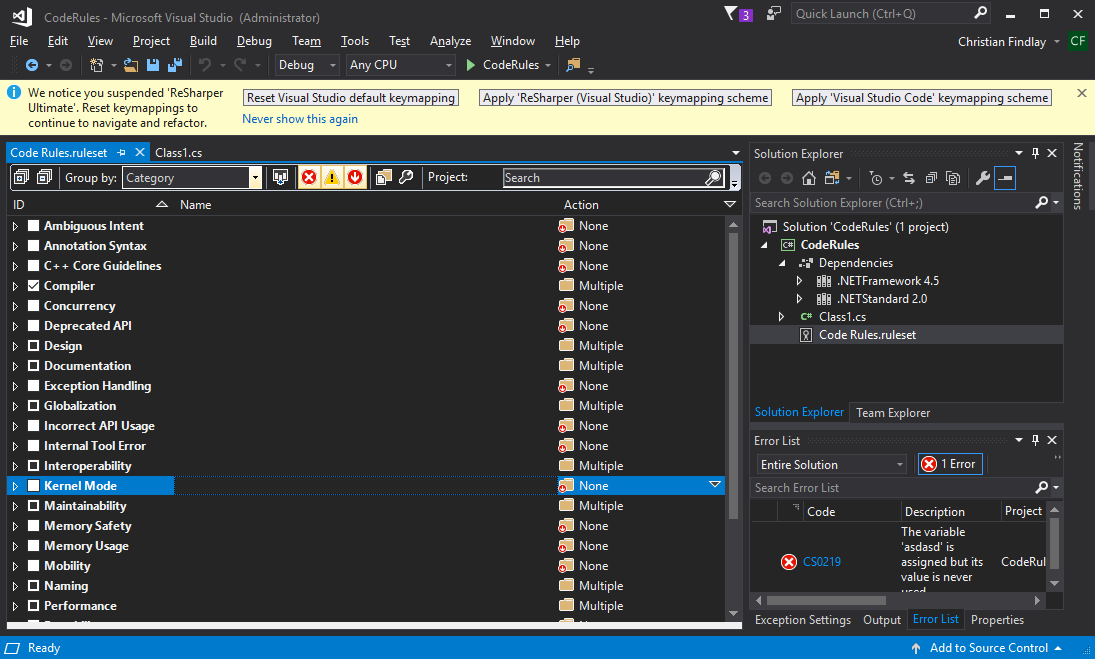This screenshot has height=659, width=1095.
Task: Click Collapse All icon in Solution Explorer
Action: pyautogui.click(x=931, y=178)
